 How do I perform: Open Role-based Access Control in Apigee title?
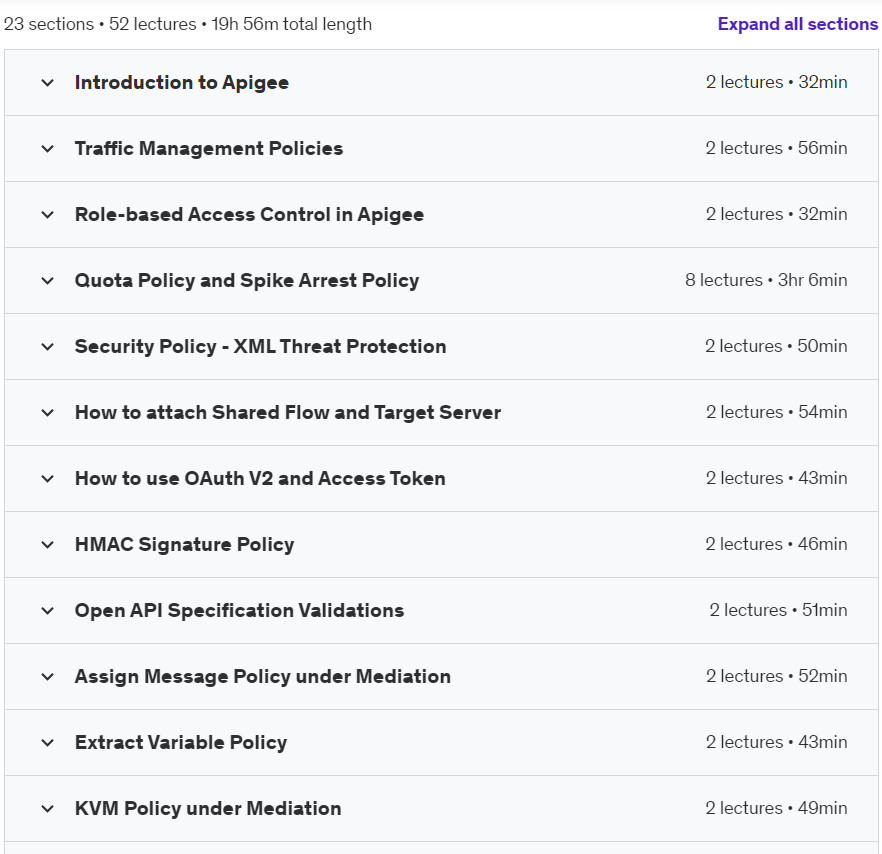point(249,214)
